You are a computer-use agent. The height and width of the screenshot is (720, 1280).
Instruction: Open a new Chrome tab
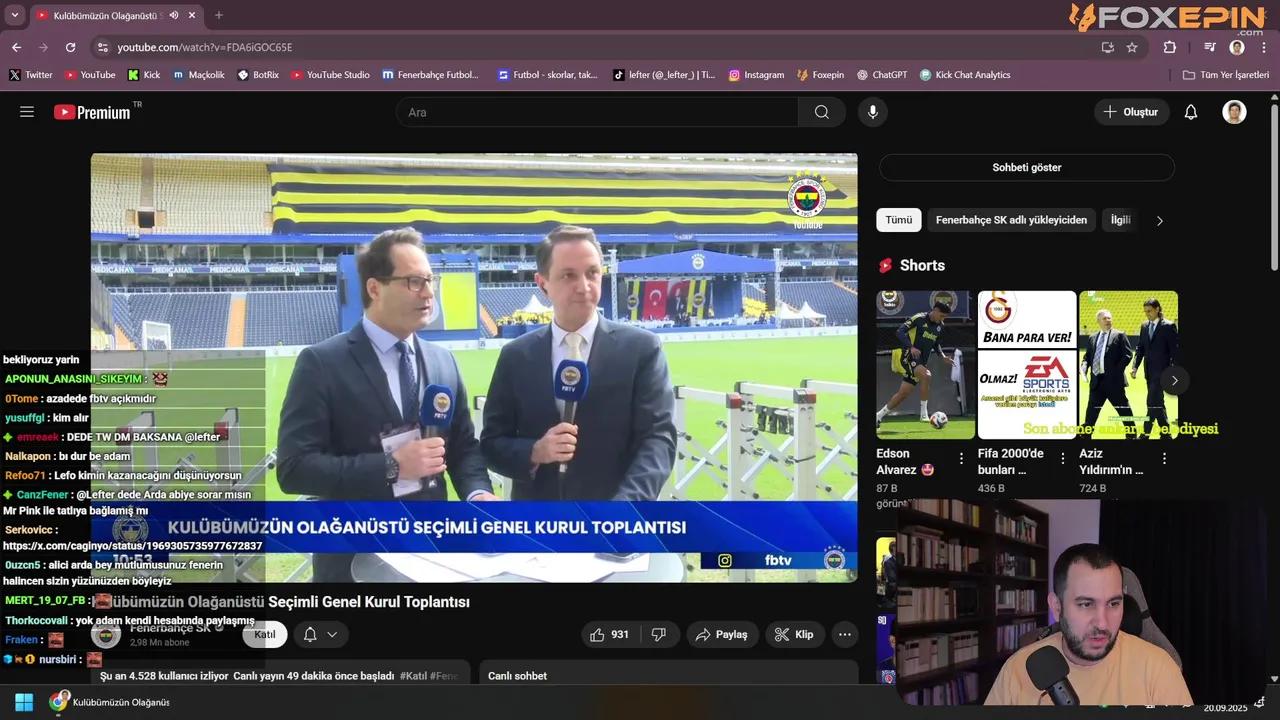(x=219, y=15)
